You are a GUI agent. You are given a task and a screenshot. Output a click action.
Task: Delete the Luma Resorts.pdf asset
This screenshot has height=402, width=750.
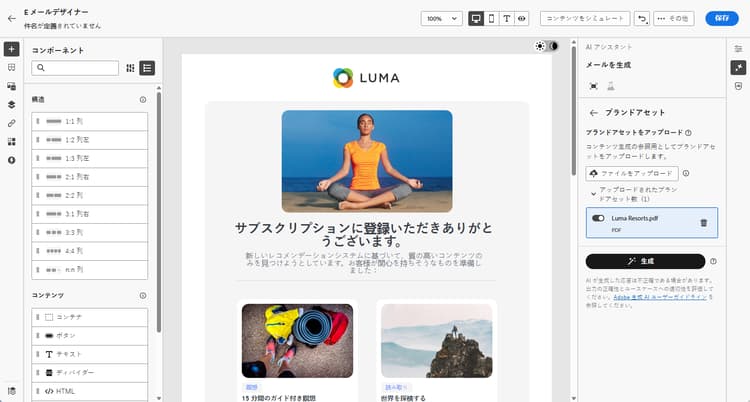[x=704, y=223]
